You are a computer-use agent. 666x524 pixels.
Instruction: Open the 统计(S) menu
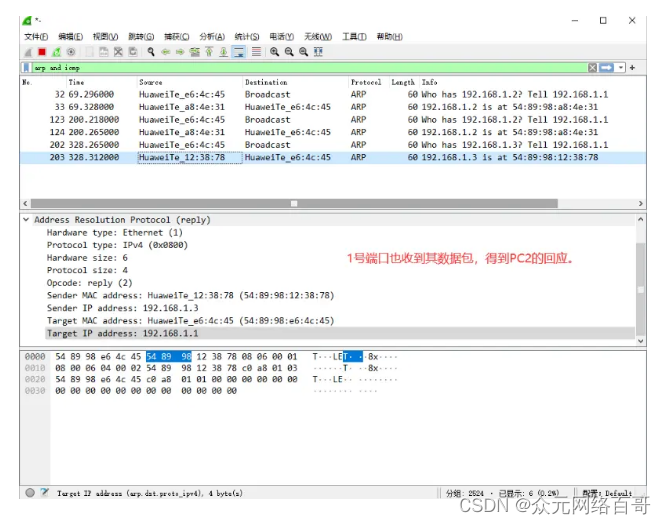(x=247, y=37)
